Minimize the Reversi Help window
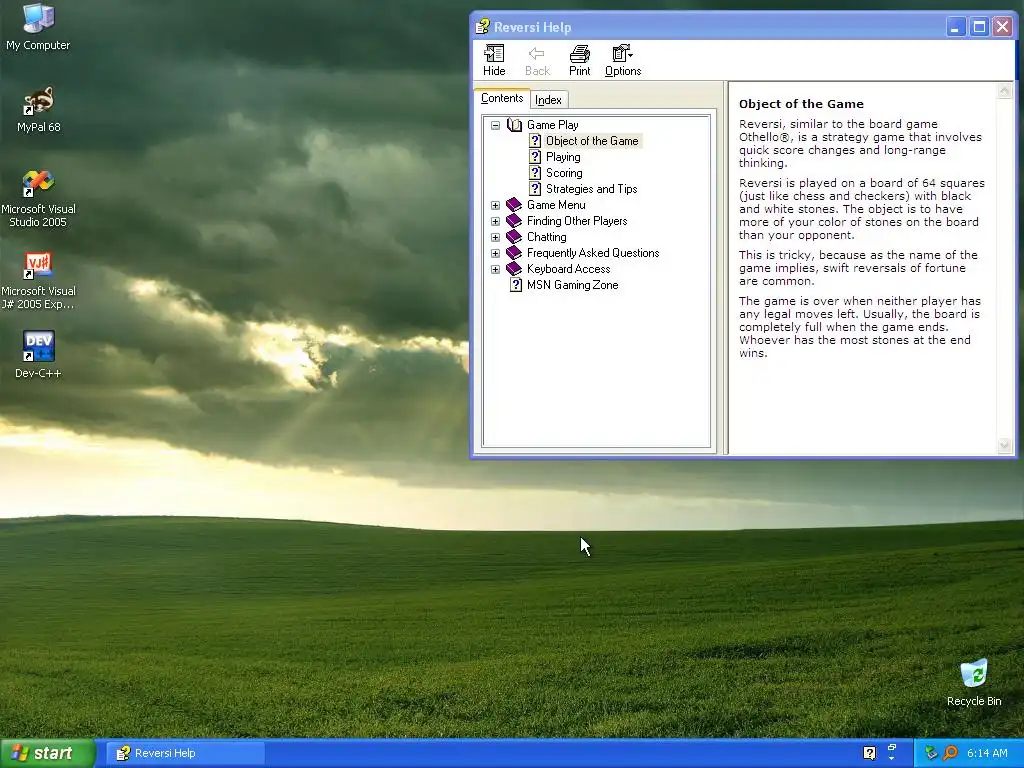Viewport: 1024px width, 768px height. (955, 27)
